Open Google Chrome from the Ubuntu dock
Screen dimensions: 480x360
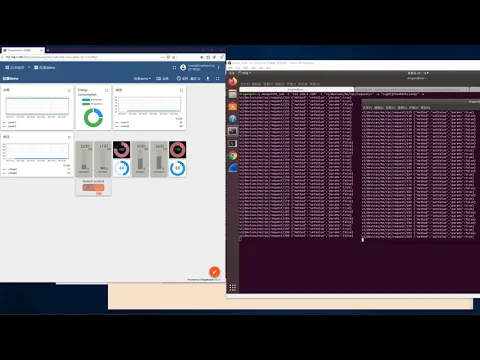pyautogui.click(x=233, y=156)
